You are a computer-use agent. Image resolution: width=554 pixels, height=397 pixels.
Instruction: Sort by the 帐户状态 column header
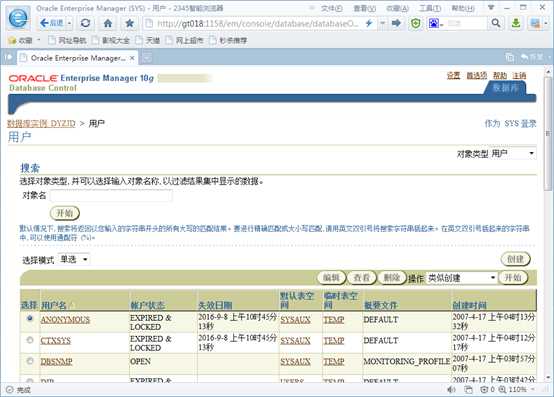point(147,305)
